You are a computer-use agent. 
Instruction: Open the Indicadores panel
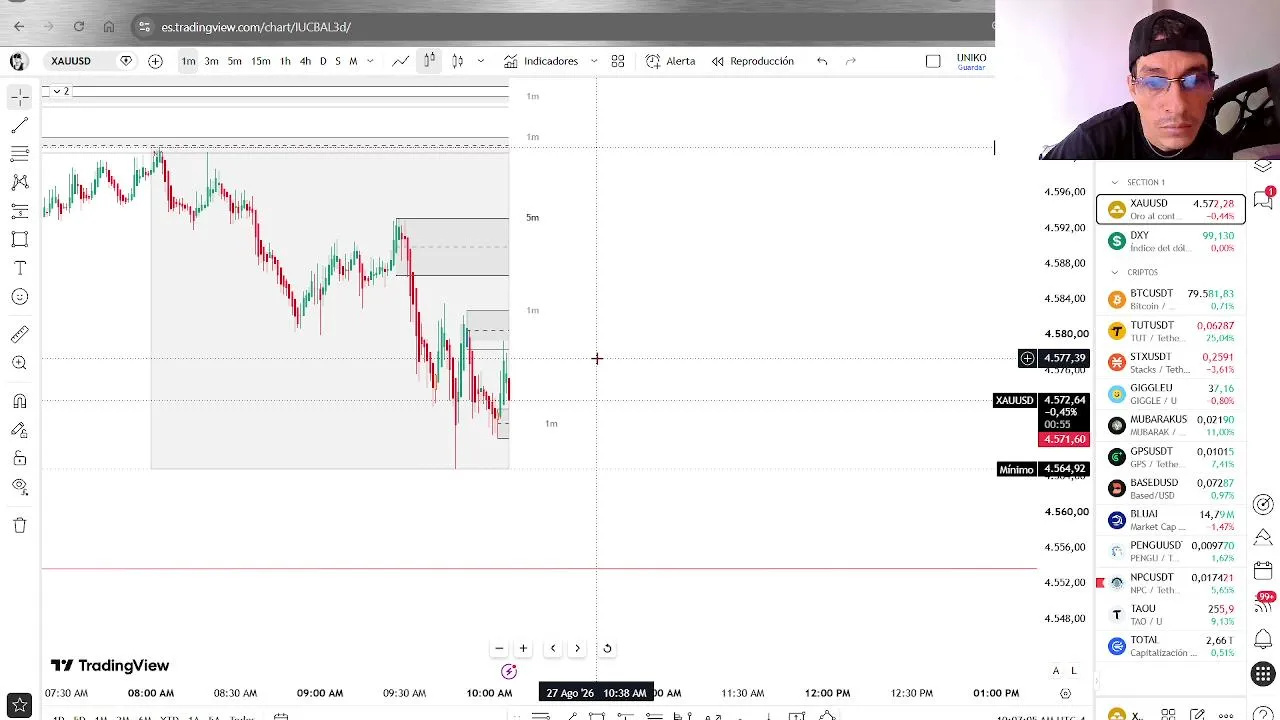(x=541, y=61)
